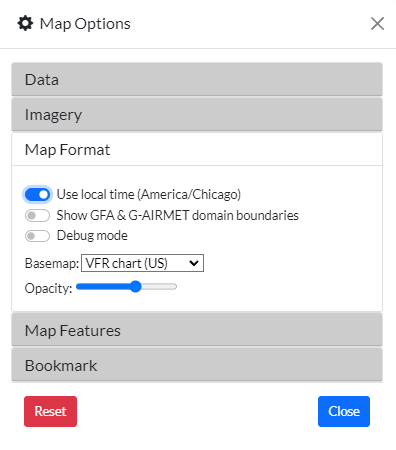Image resolution: width=396 pixels, height=450 pixels.
Task: Enable GFA & G-AIRMET domain boundaries toggle
Action: pos(37,216)
